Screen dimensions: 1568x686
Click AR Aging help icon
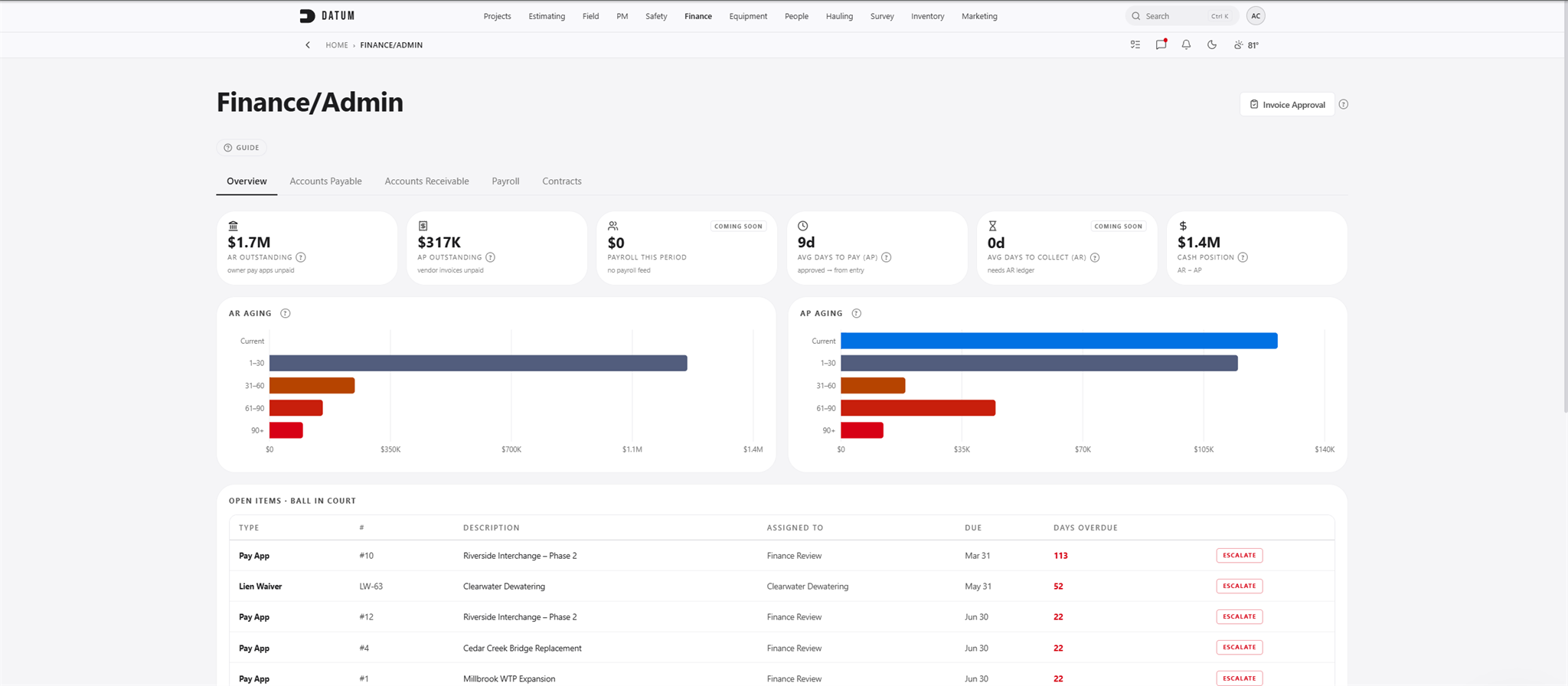coord(286,313)
